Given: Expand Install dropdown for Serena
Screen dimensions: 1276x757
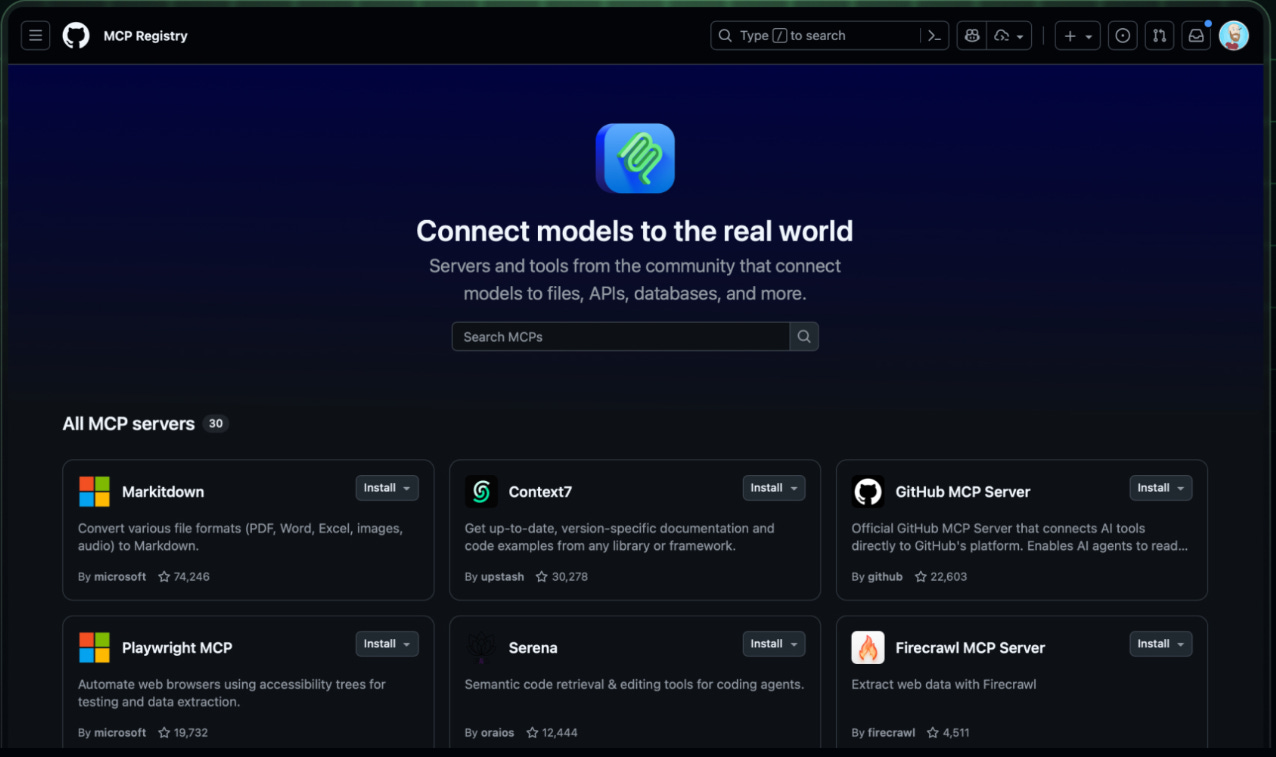Looking at the screenshot, I should [x=774, y=644].
